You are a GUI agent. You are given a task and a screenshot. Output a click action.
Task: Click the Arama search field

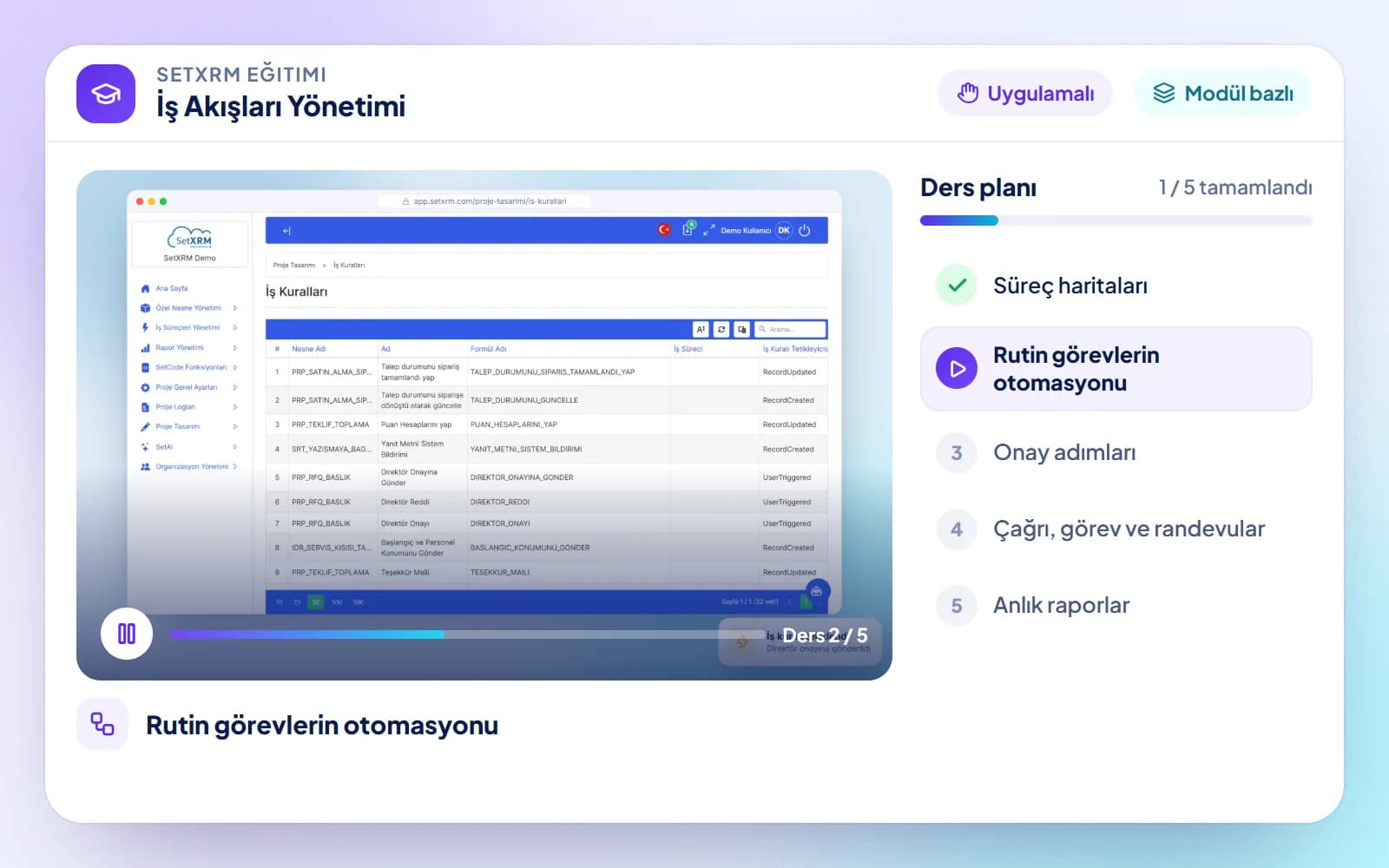790,329
